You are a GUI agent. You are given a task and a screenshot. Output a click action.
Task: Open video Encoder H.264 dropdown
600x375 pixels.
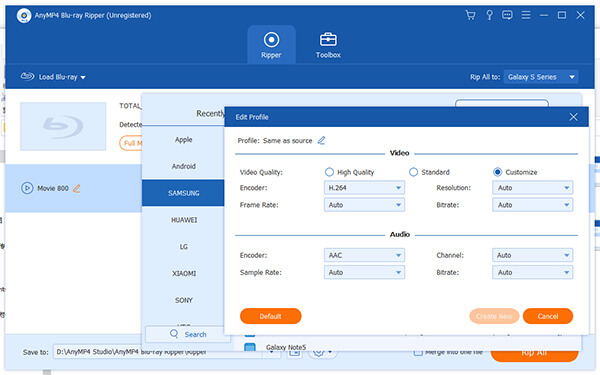pos(364,188)
